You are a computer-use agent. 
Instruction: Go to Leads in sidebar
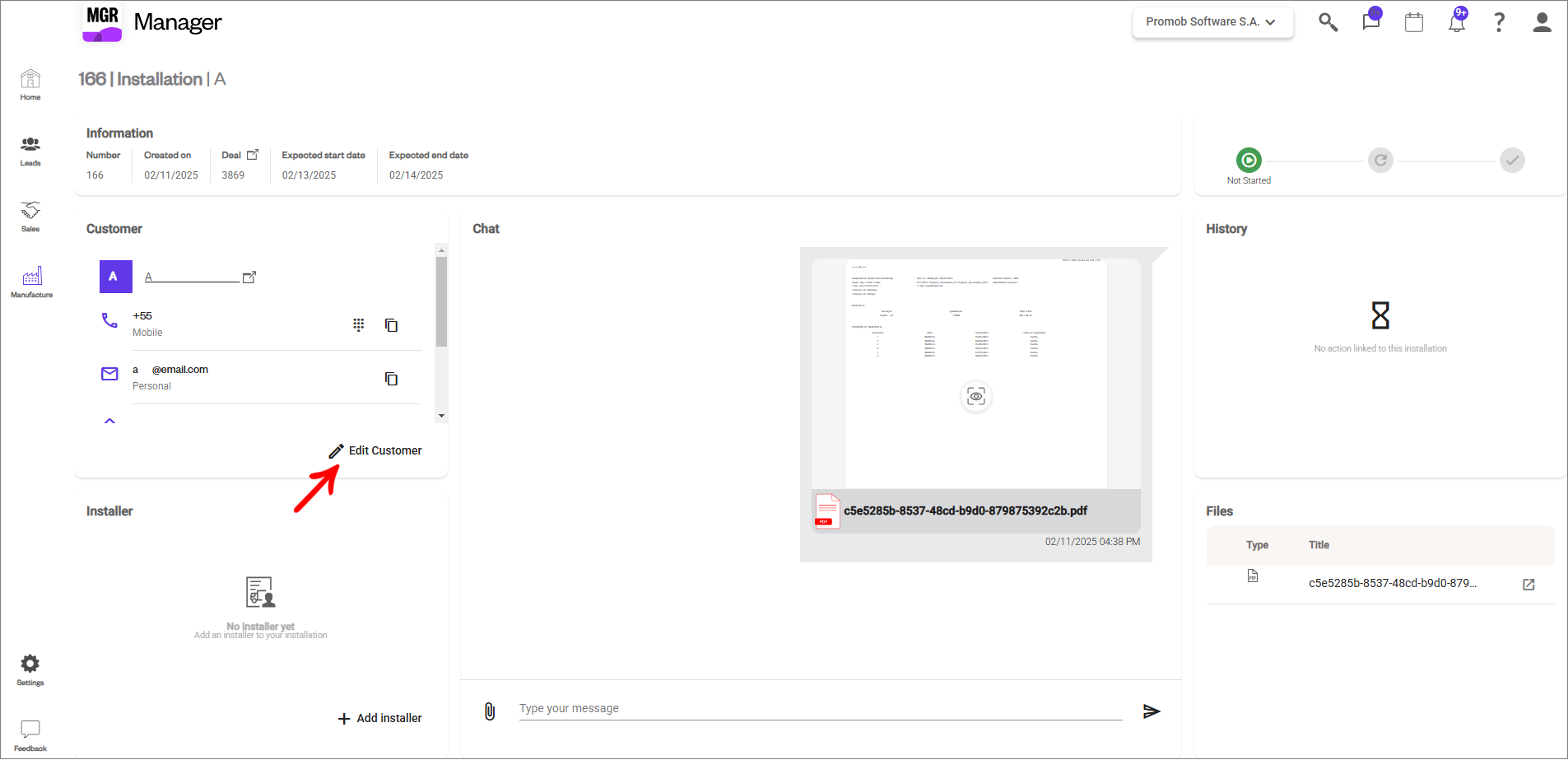[x=30, y=151]
